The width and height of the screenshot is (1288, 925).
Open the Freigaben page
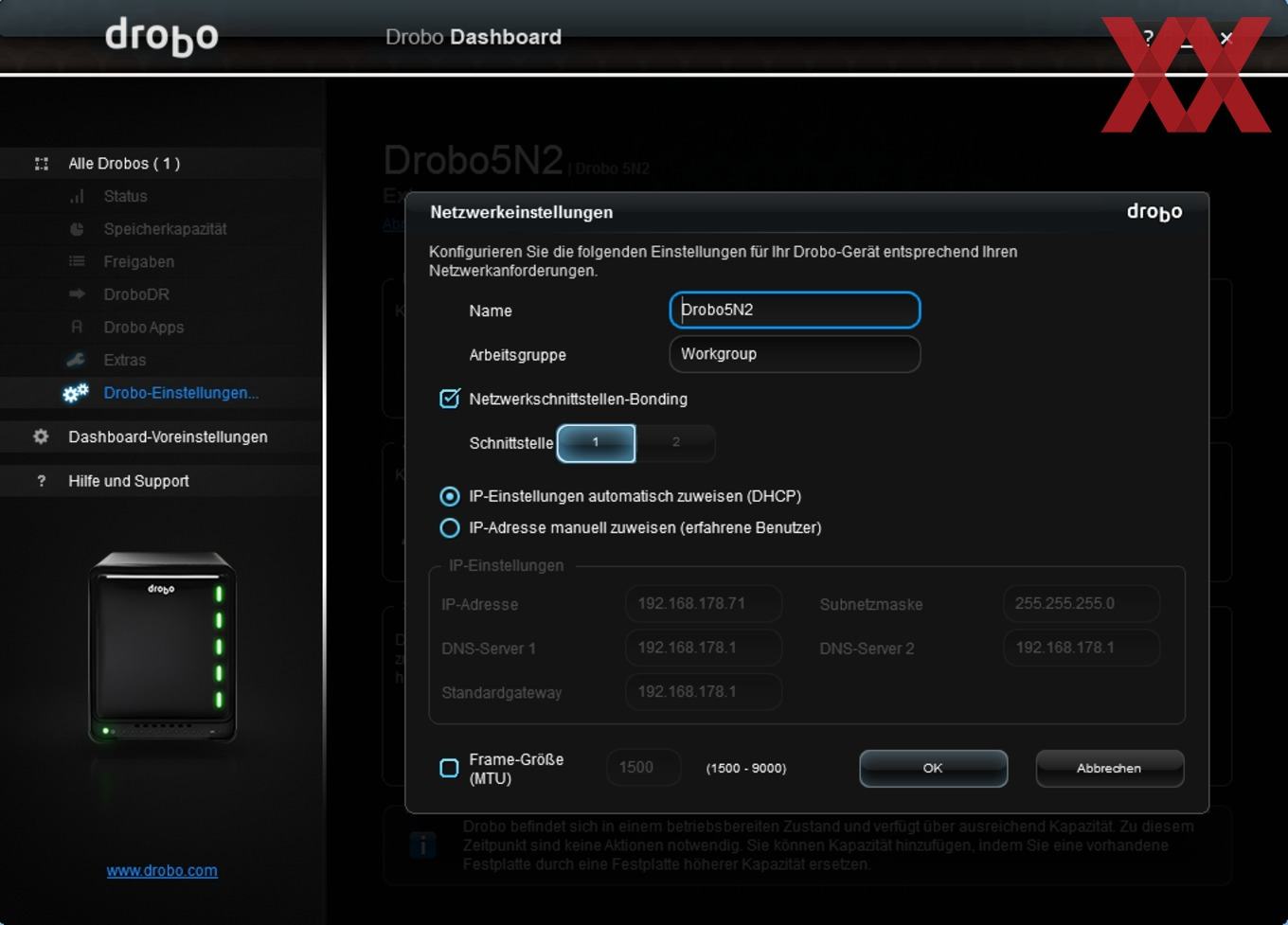[x=138, y=261]
